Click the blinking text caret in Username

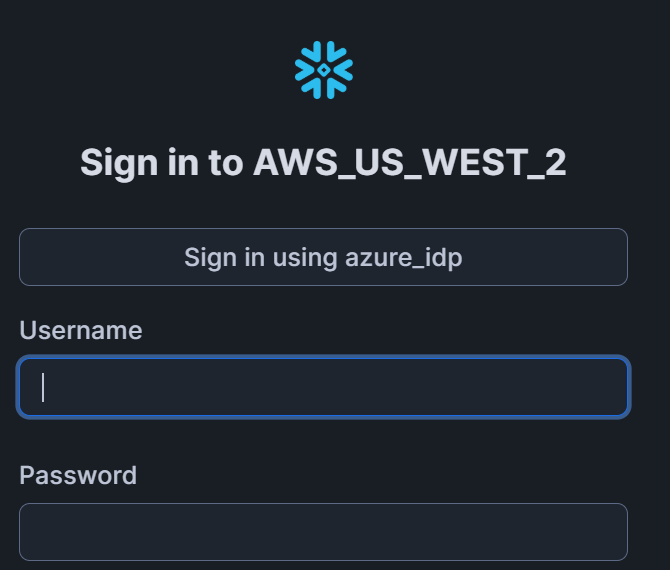coord(43,387)
